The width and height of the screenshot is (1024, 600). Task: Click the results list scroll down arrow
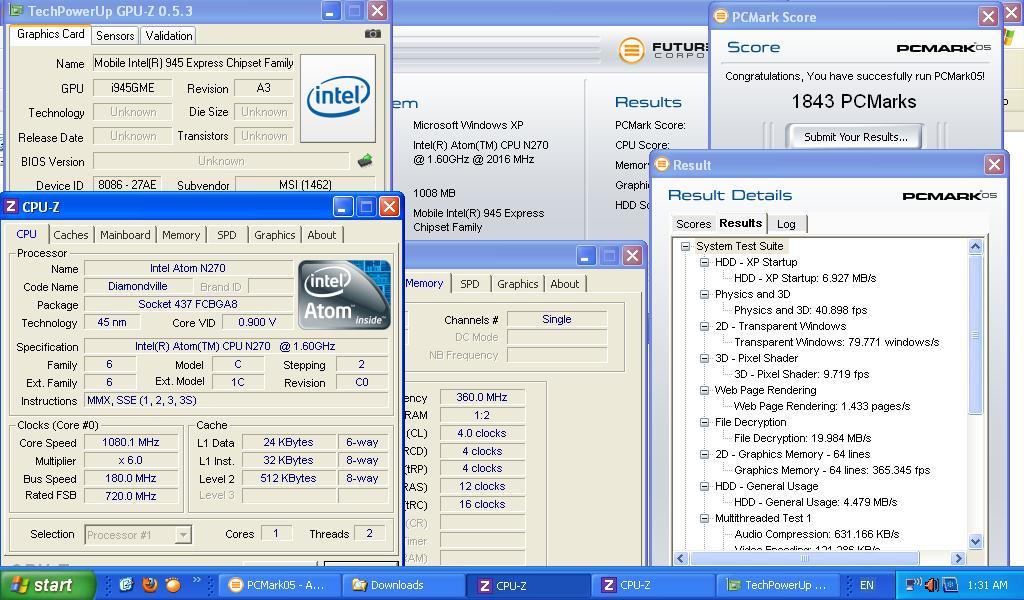click(x=976, y=541)
